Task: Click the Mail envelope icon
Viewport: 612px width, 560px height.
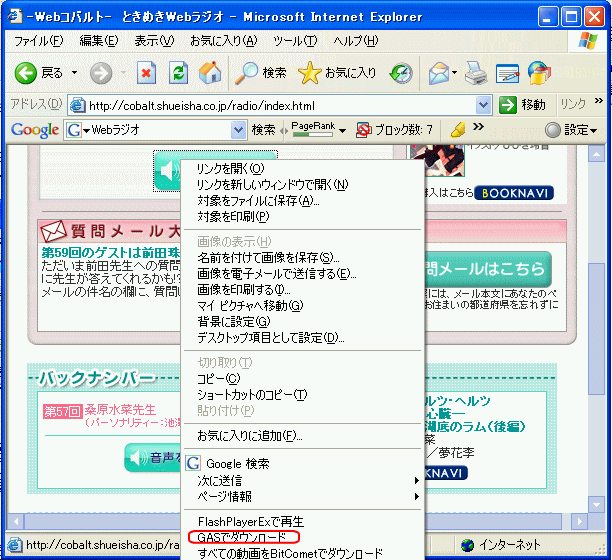Action: 439,73
